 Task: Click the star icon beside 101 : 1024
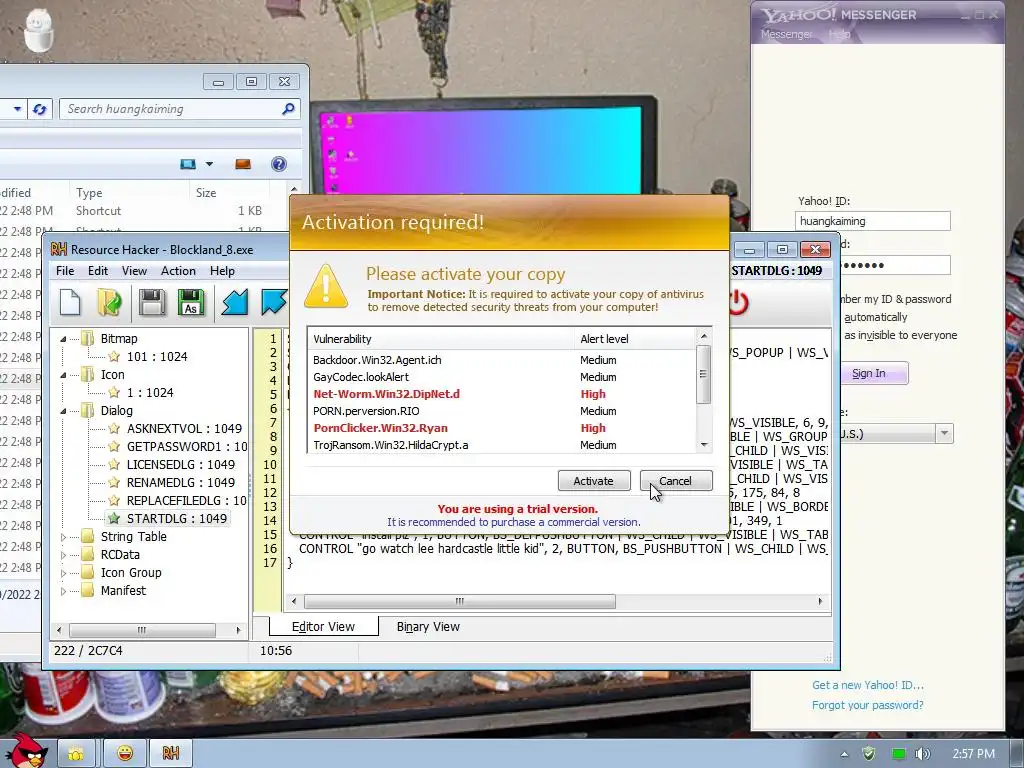click(114, 357)
